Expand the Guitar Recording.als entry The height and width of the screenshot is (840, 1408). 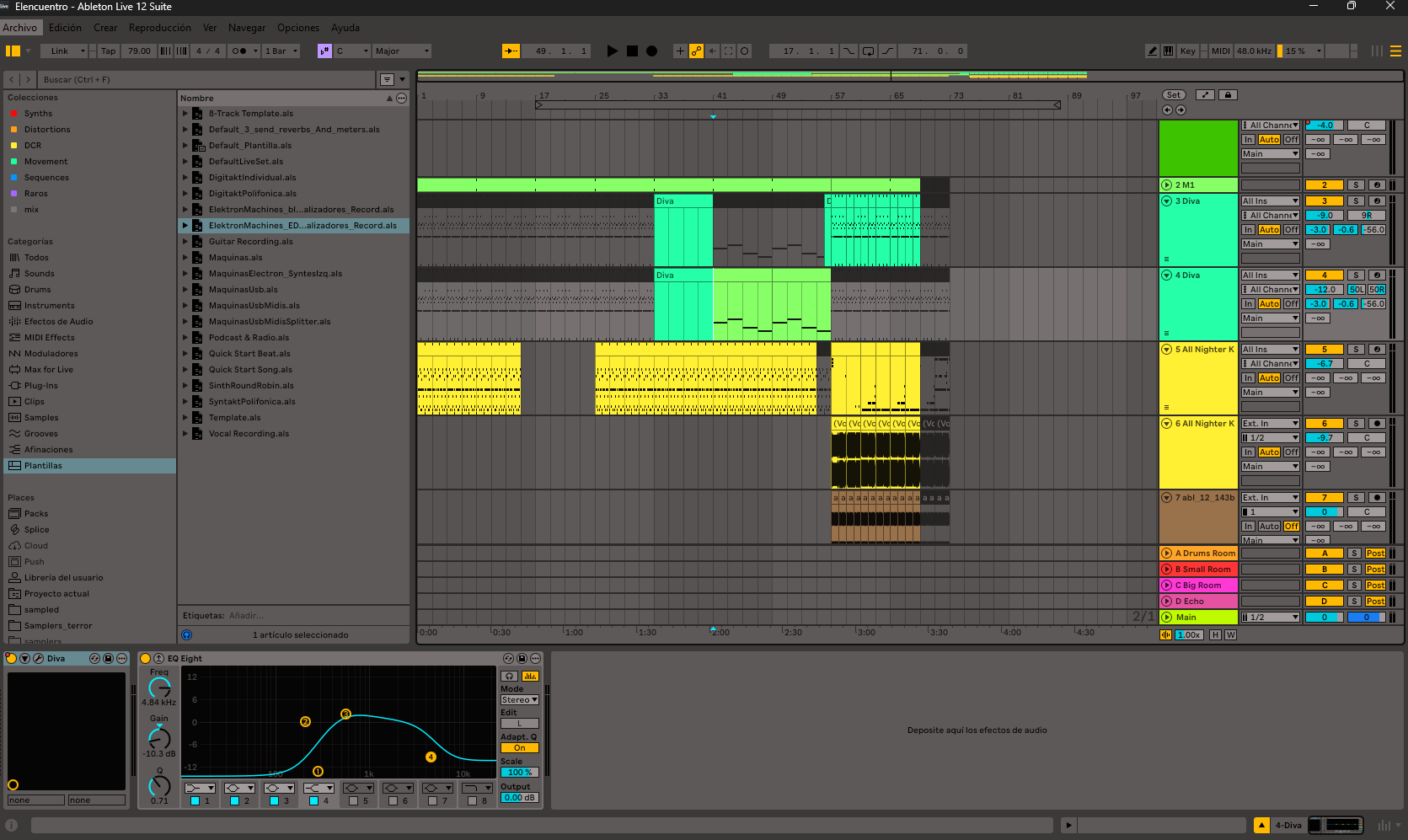[x=185, y=242]
